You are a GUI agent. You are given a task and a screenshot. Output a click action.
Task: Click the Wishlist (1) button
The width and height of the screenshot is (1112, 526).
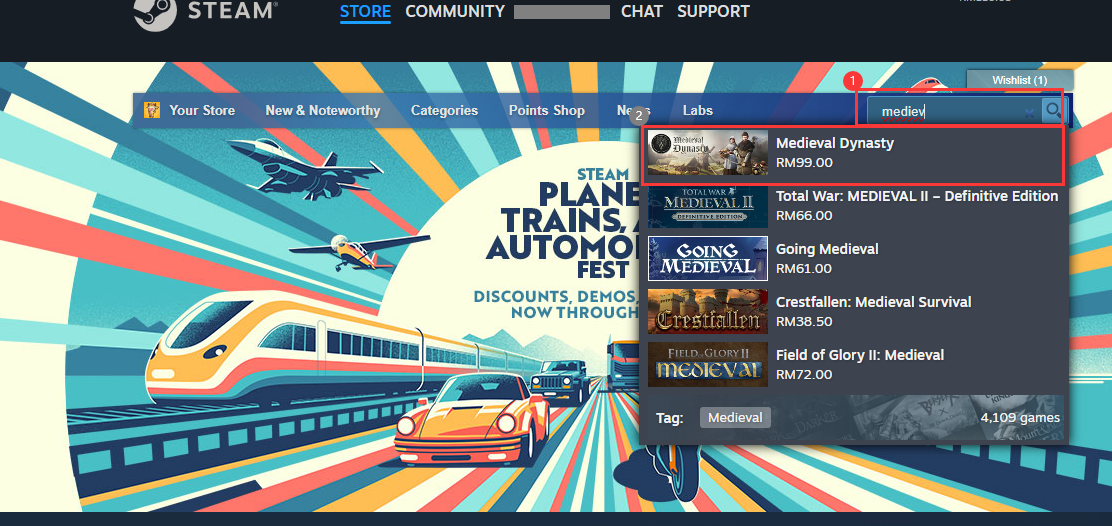coord(1019,80)
